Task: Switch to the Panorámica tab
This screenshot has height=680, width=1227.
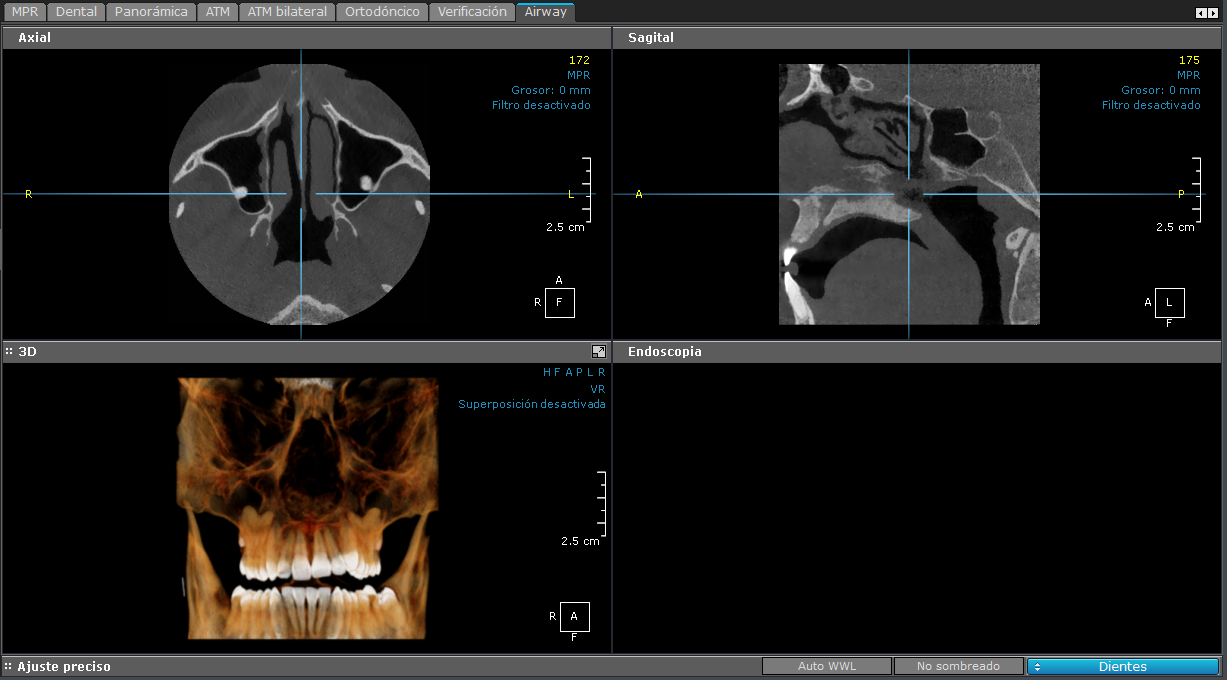Action: click(x=151, y=12)
